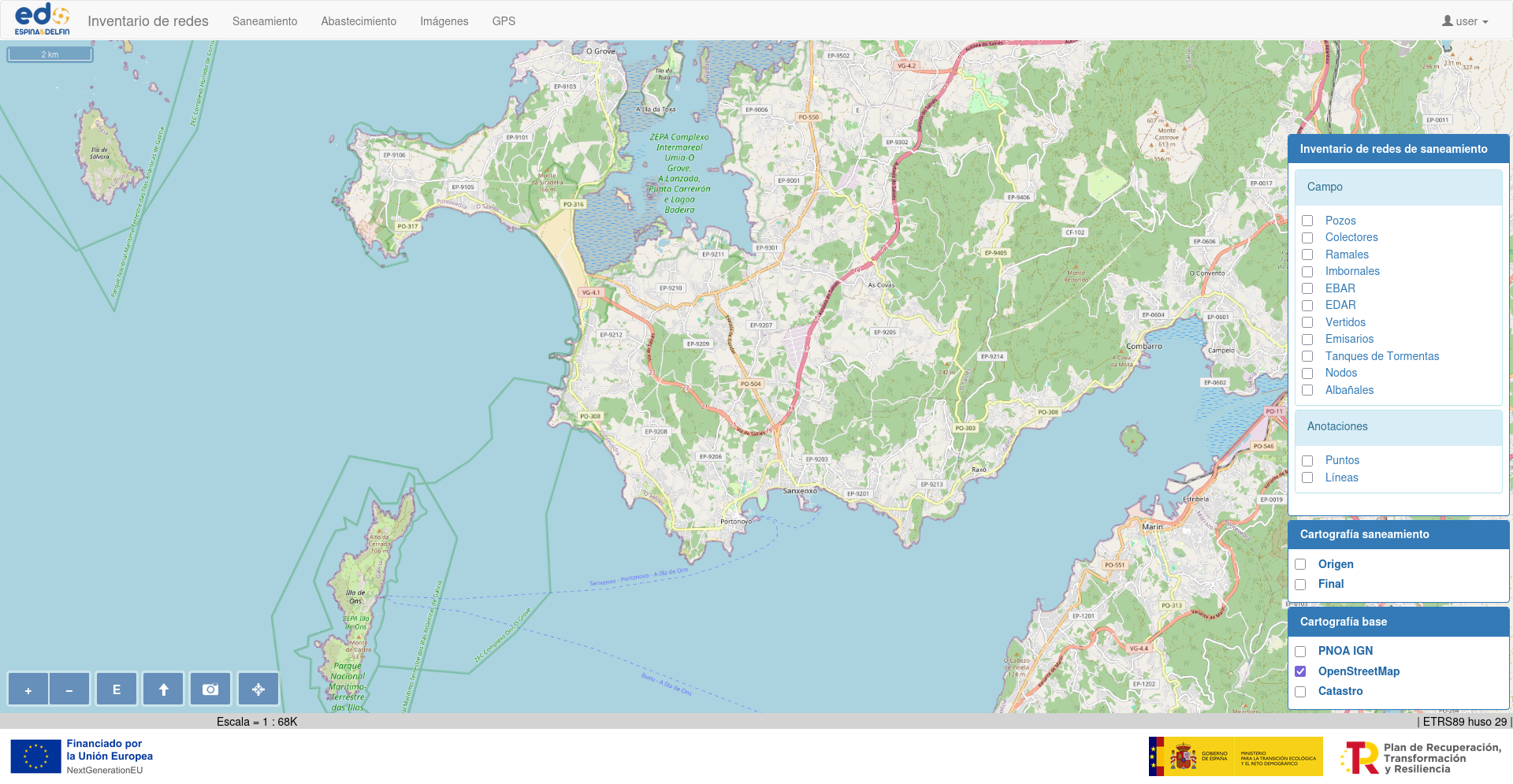This screenshot has height=784, width=1513.
Task: Enable the Origen cartography checkbox
Action: coord(1300,564)
